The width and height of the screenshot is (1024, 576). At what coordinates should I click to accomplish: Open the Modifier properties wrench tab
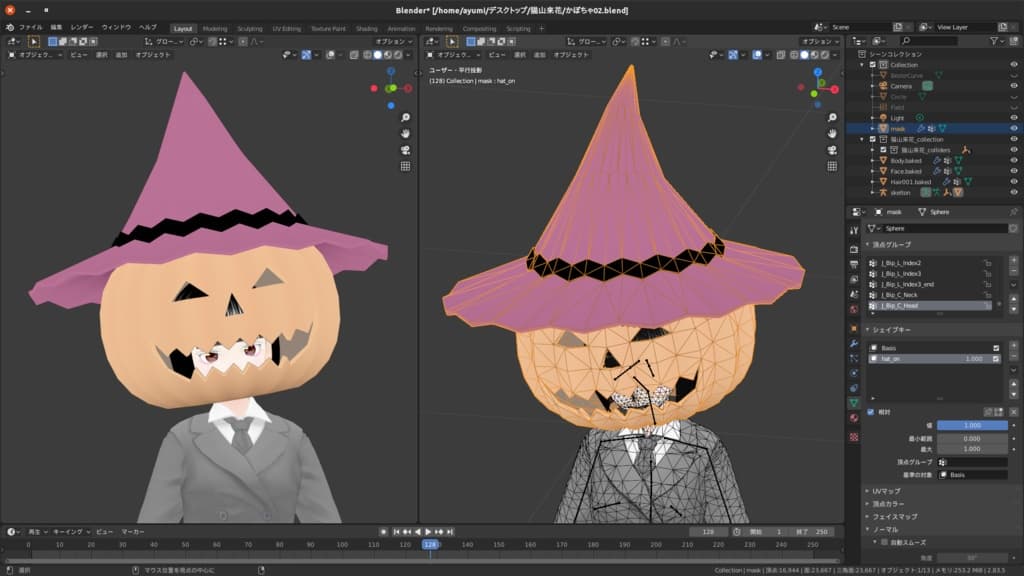pos(853,343)
